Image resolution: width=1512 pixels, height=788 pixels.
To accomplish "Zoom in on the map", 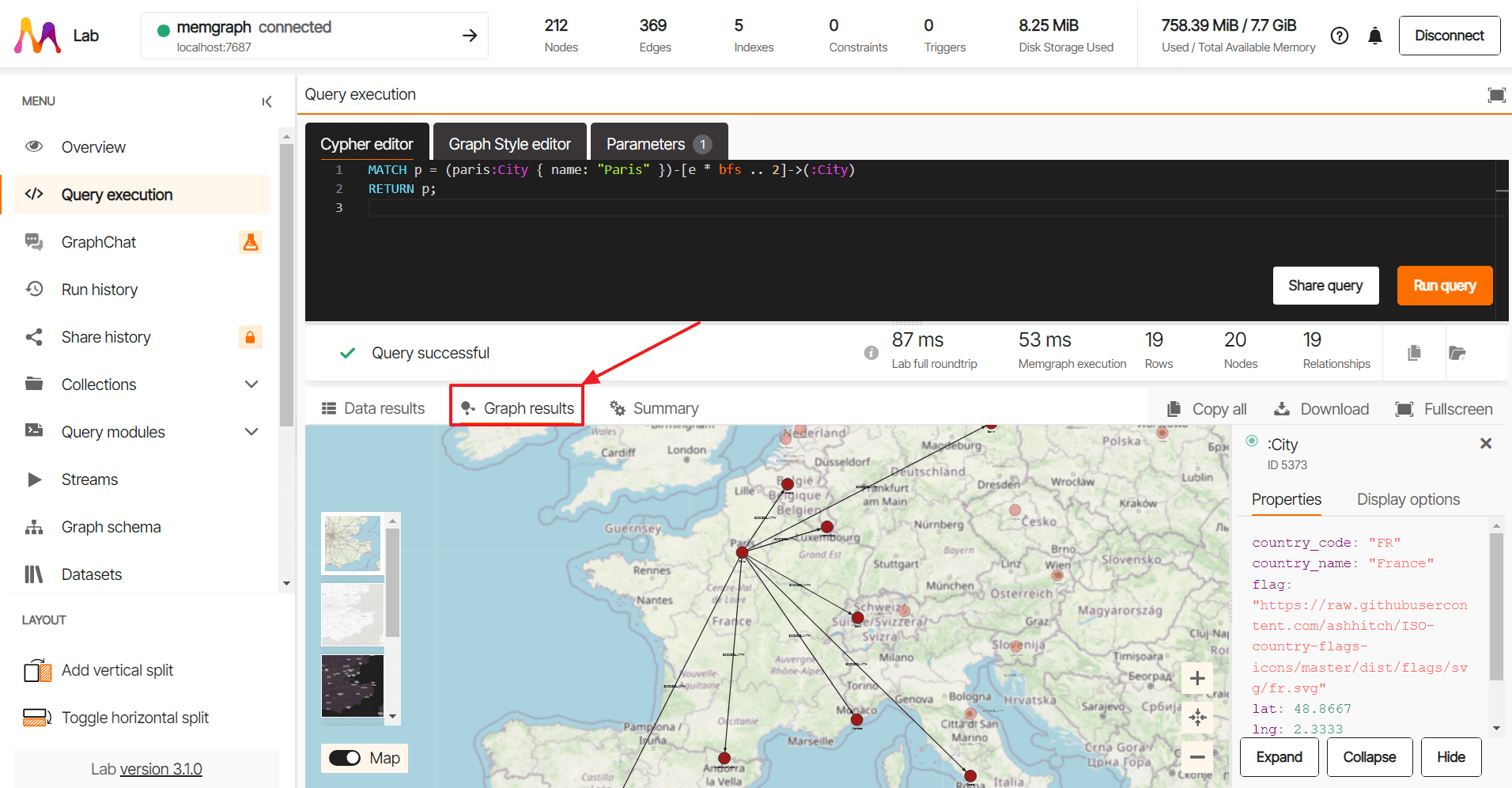I will point(1197,678).
